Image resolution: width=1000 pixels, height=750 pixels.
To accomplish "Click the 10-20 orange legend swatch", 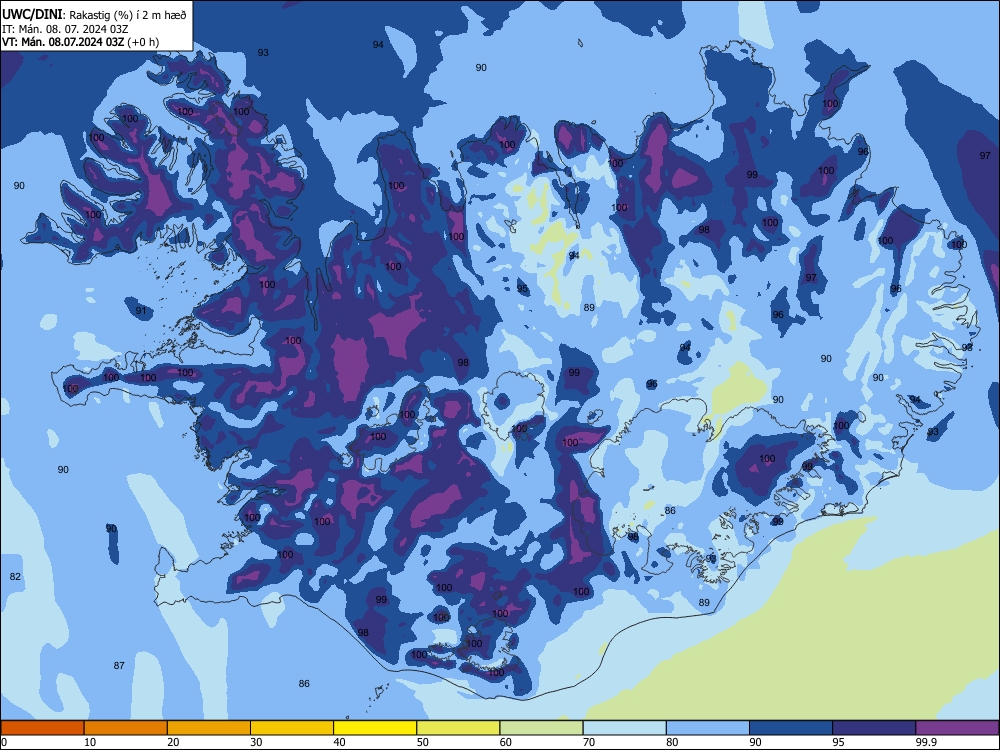I will [126, 728].
